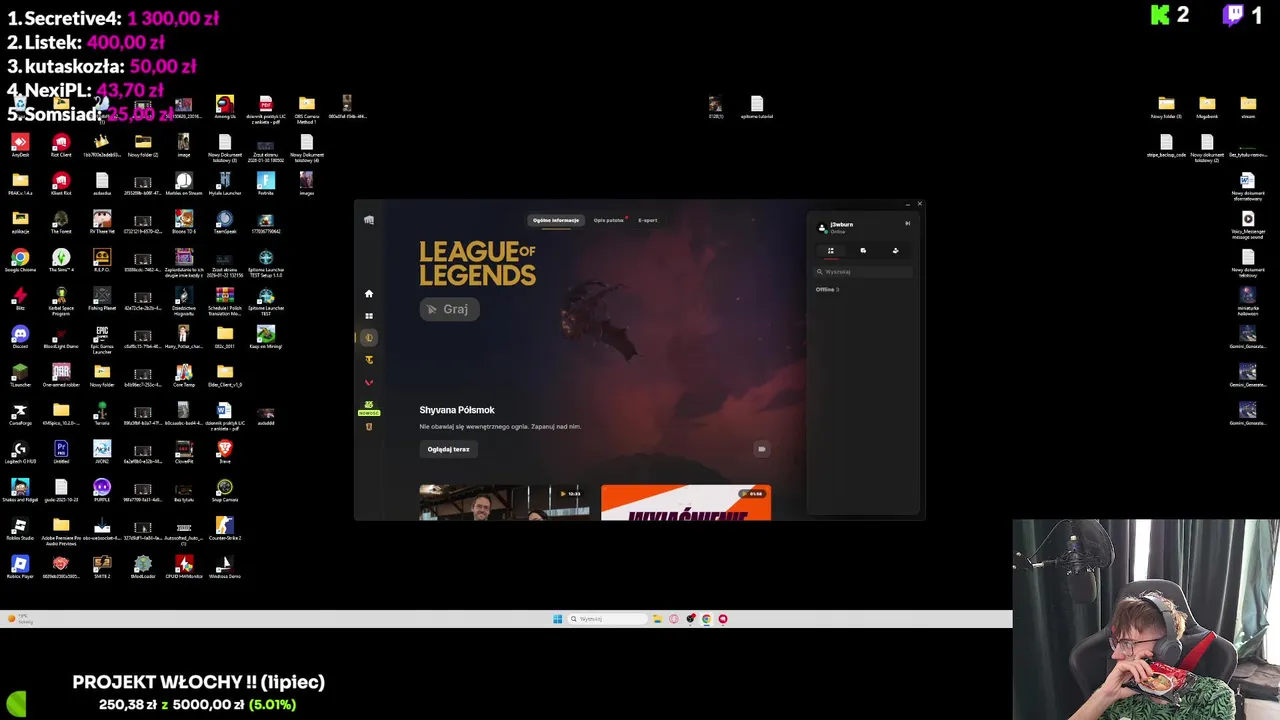Click the j3wburn profile avatar

tap(822, 227)
